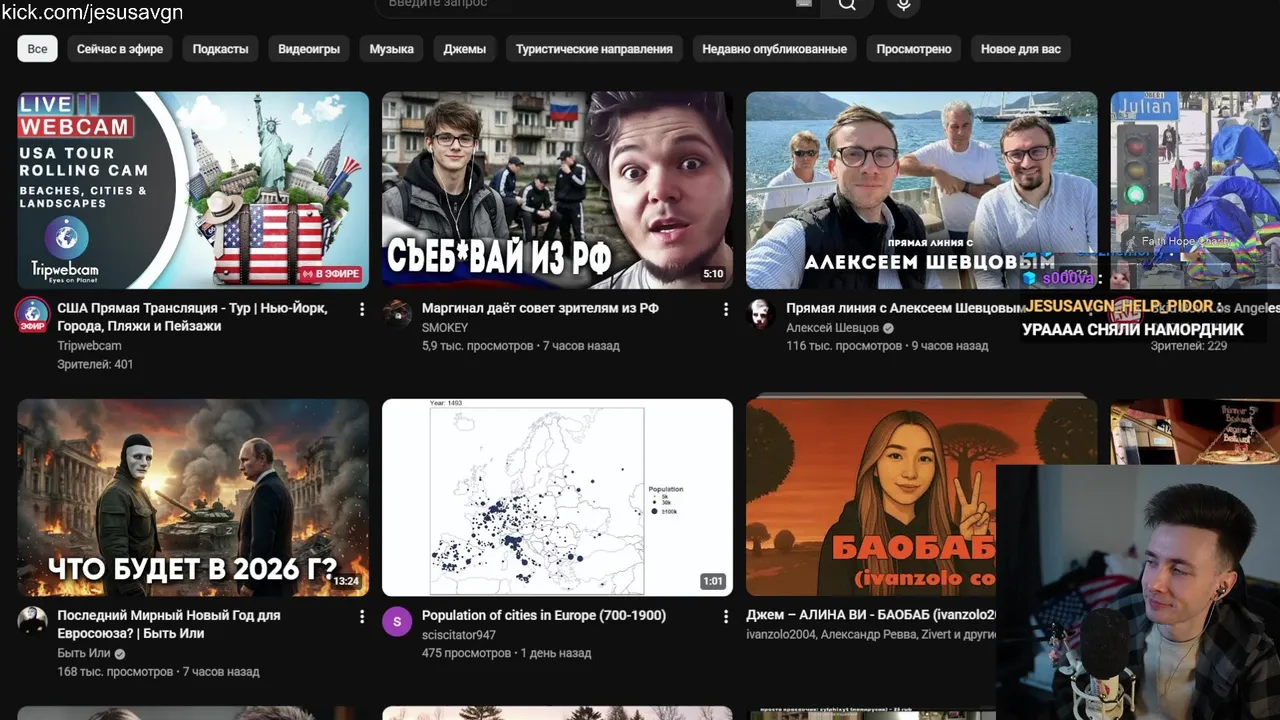Open the USA Tour Rolling Cam thumbnail
The image size is (1280, 720).
point(193,190)
